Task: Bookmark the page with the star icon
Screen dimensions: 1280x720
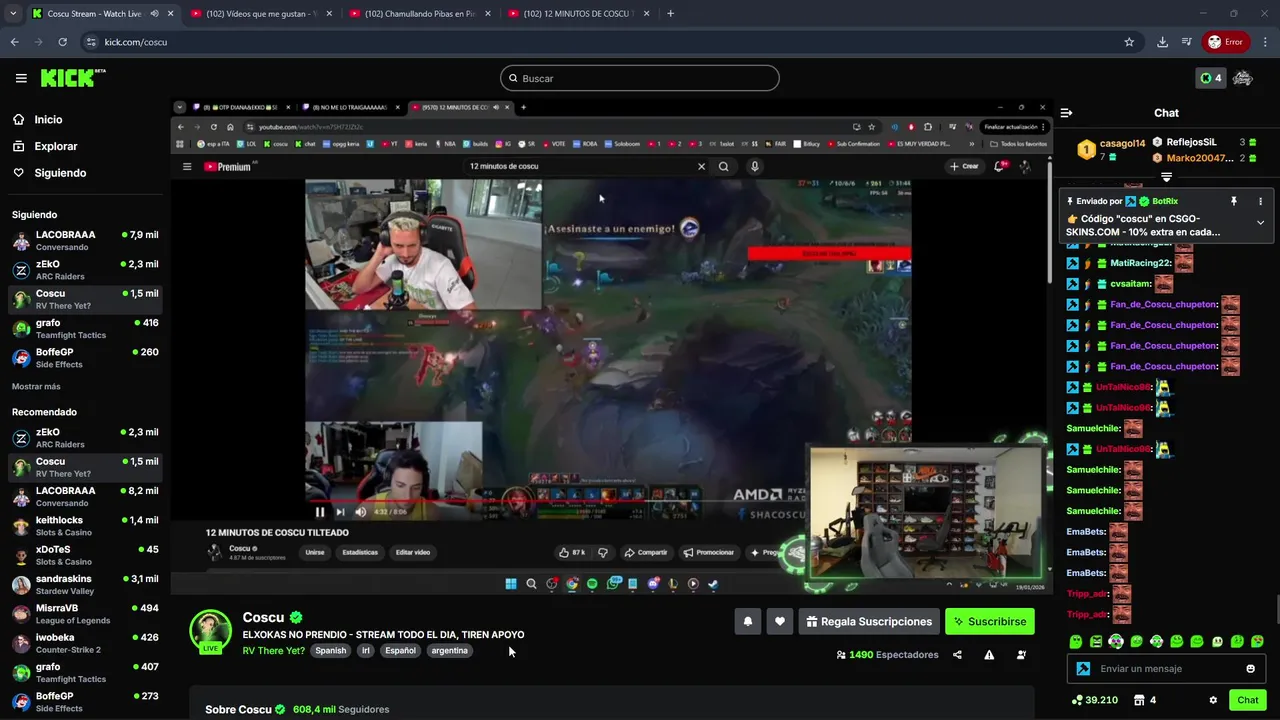Action: click(1129, 42)
